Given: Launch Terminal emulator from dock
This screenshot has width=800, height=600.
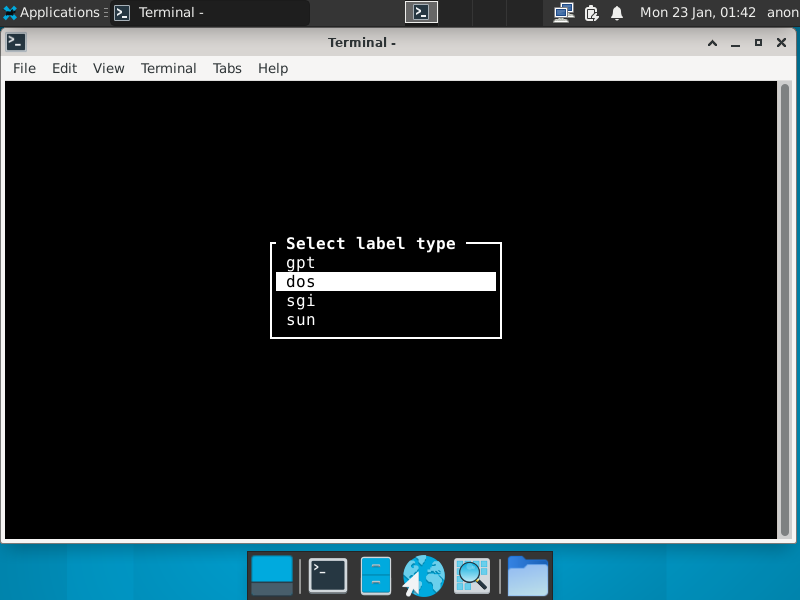Looking at the screenshot, I should coord(328,576).
